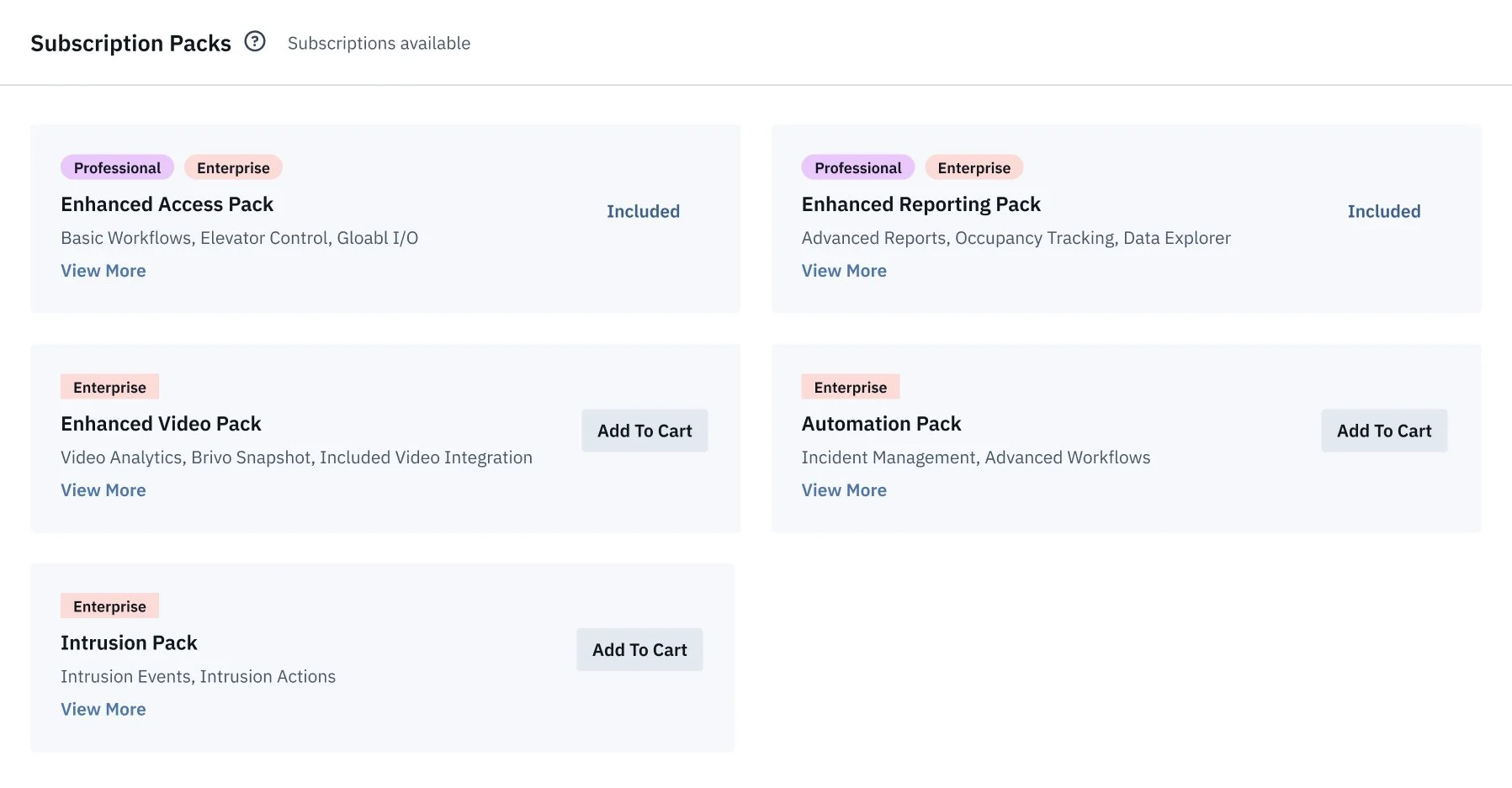Expand View More for Enhanced Access Pack
This screenshot has height=788, width=1512.
pos(103,271)
